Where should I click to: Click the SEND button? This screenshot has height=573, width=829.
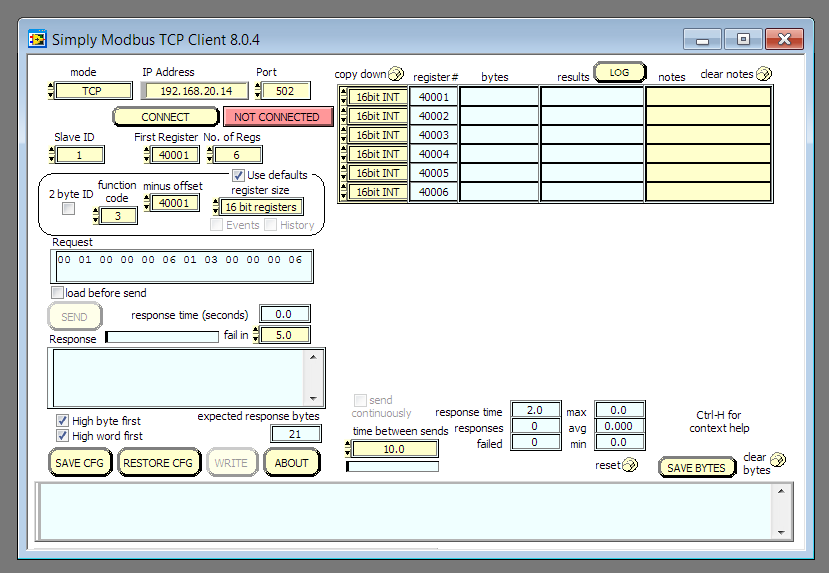tap(75, 317)
